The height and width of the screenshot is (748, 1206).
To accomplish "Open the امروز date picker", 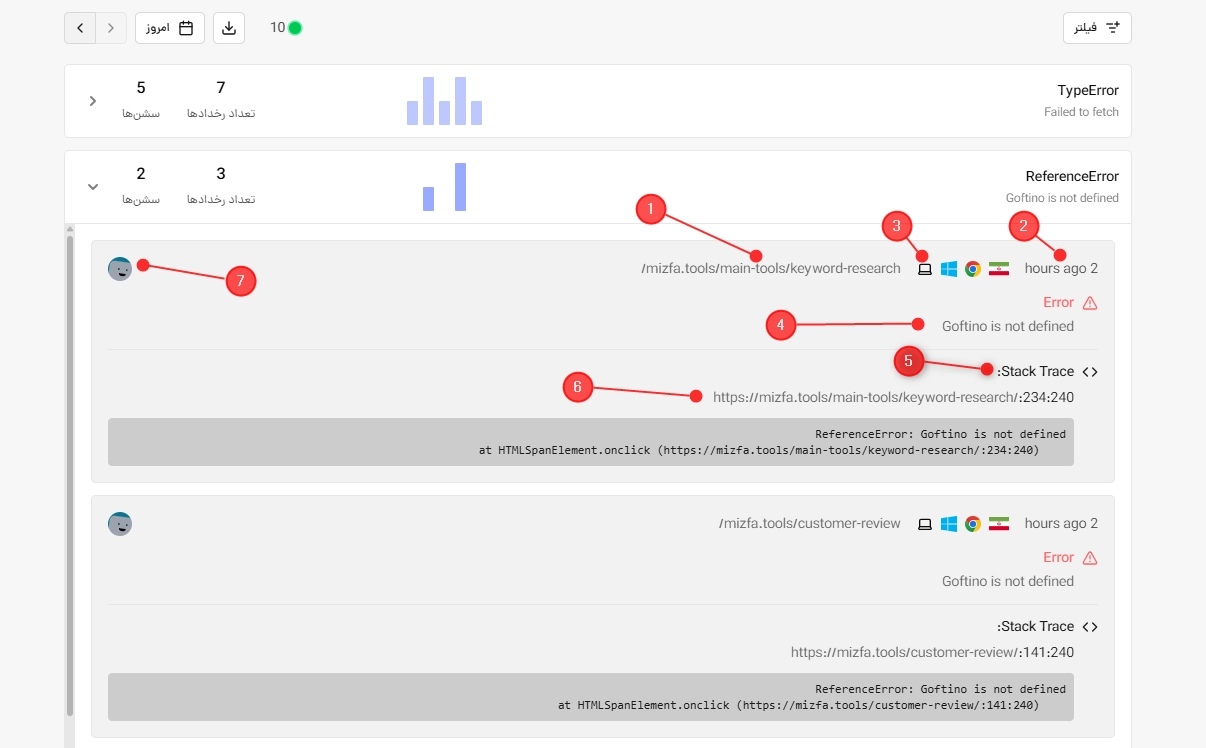I will coord(170,28).
